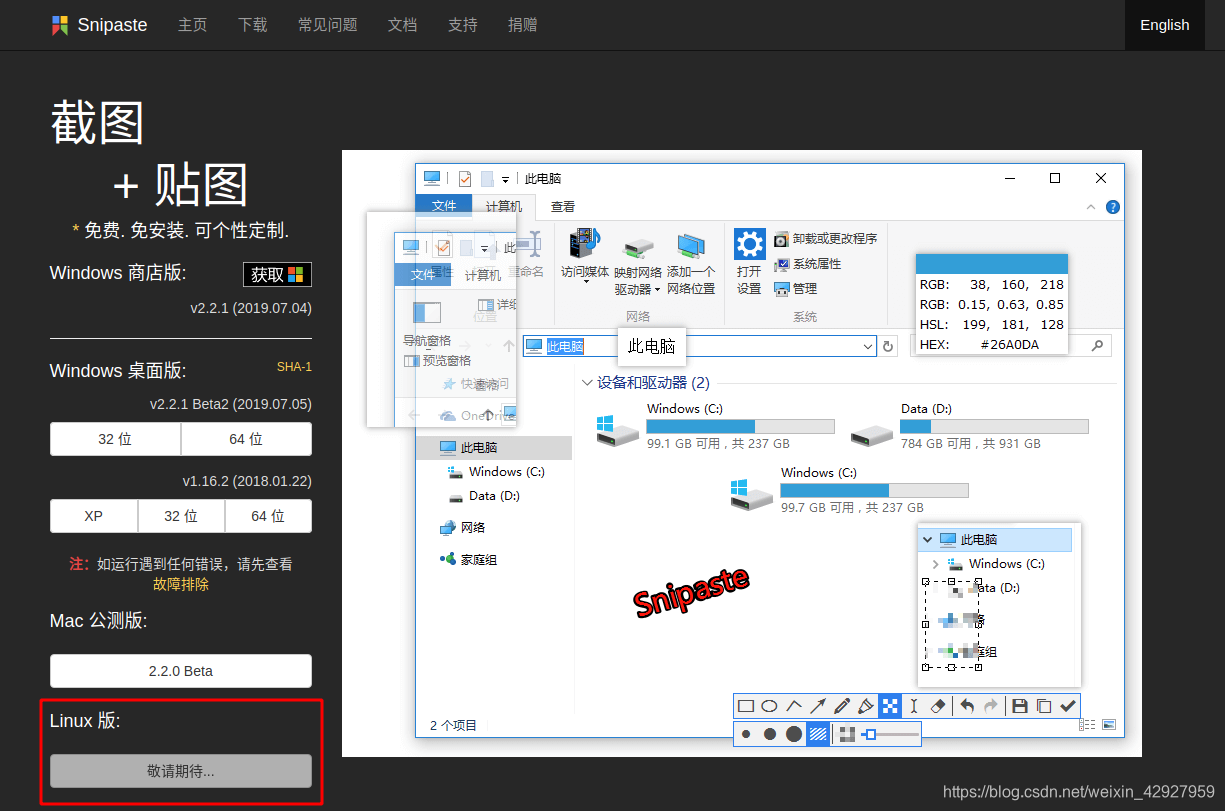This screenshot has height=811, width=1225.
Task: Expand Windows (C:) in the small tree snip
Action: click(935, 564)
